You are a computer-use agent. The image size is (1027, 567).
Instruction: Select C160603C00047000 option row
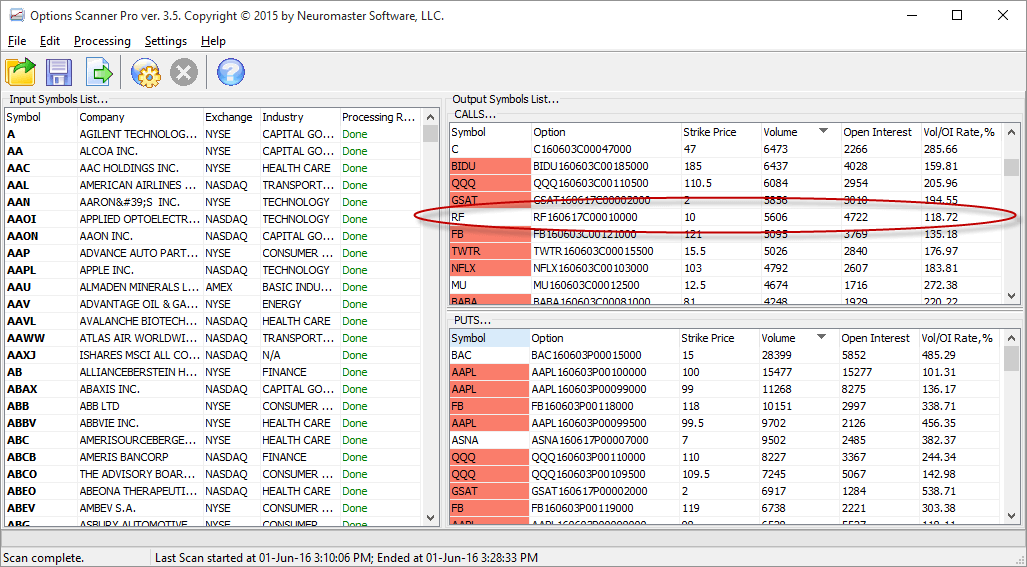[726, 149]
